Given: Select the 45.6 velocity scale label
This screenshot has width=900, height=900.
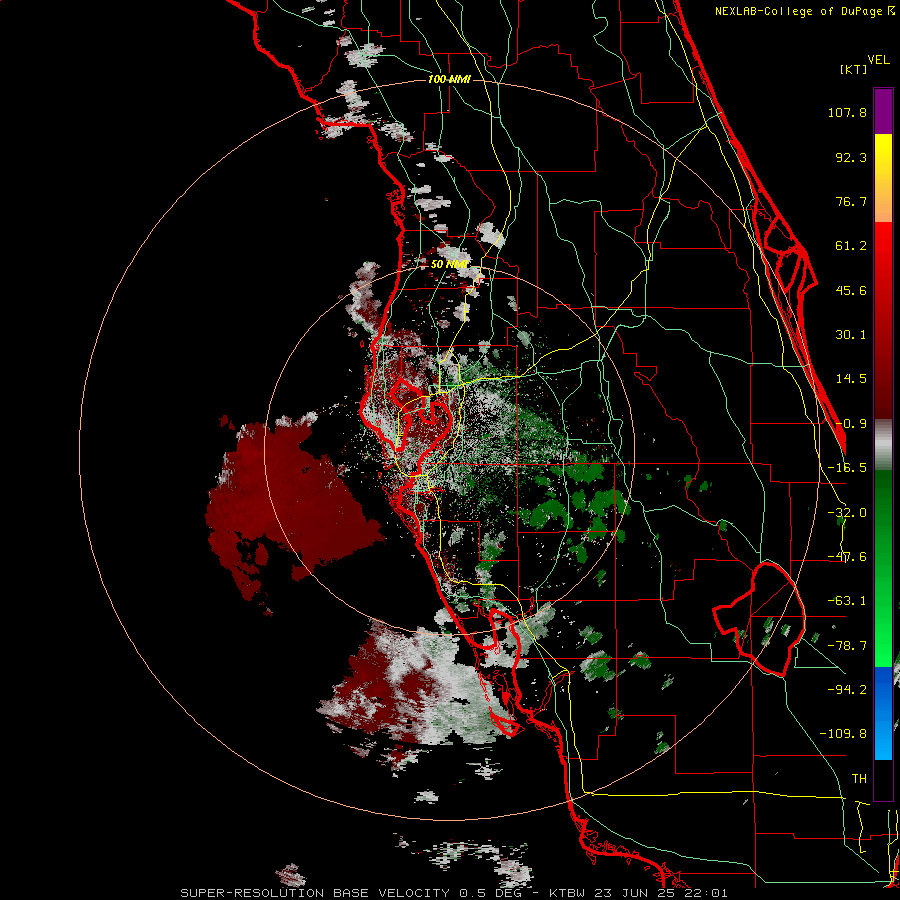Looking at the screenshot, I should [x=851, y=290].
